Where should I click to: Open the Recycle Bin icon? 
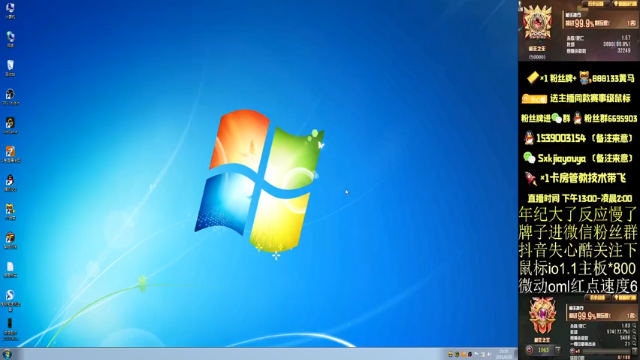coord(10,68)
